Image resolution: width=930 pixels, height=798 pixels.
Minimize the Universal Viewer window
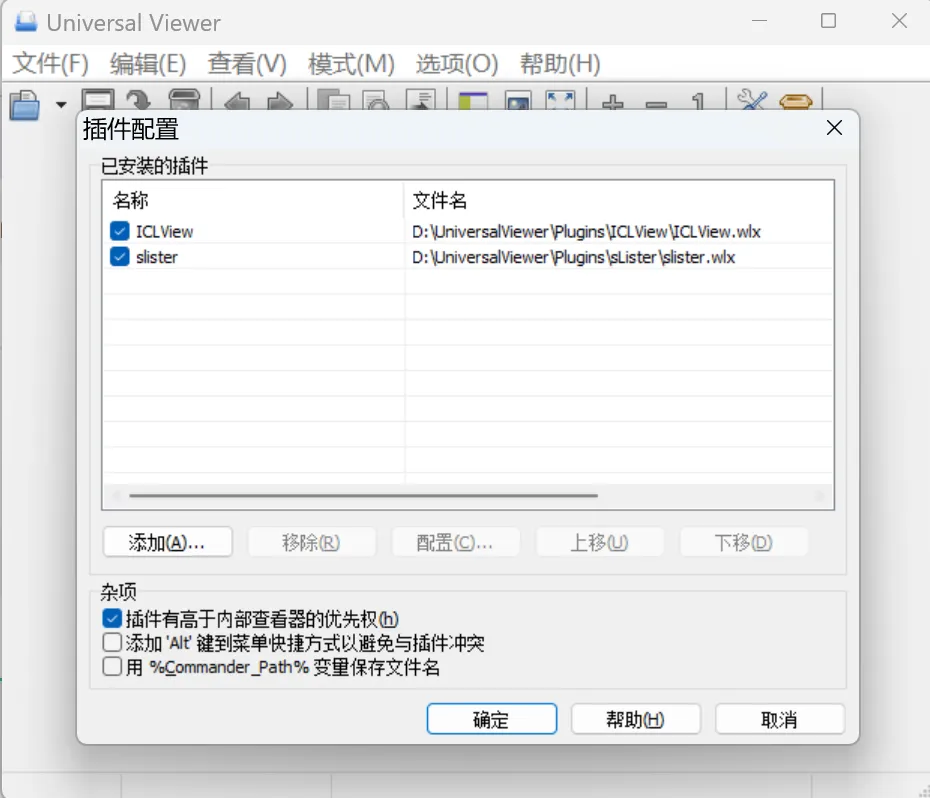pos(760,21)
